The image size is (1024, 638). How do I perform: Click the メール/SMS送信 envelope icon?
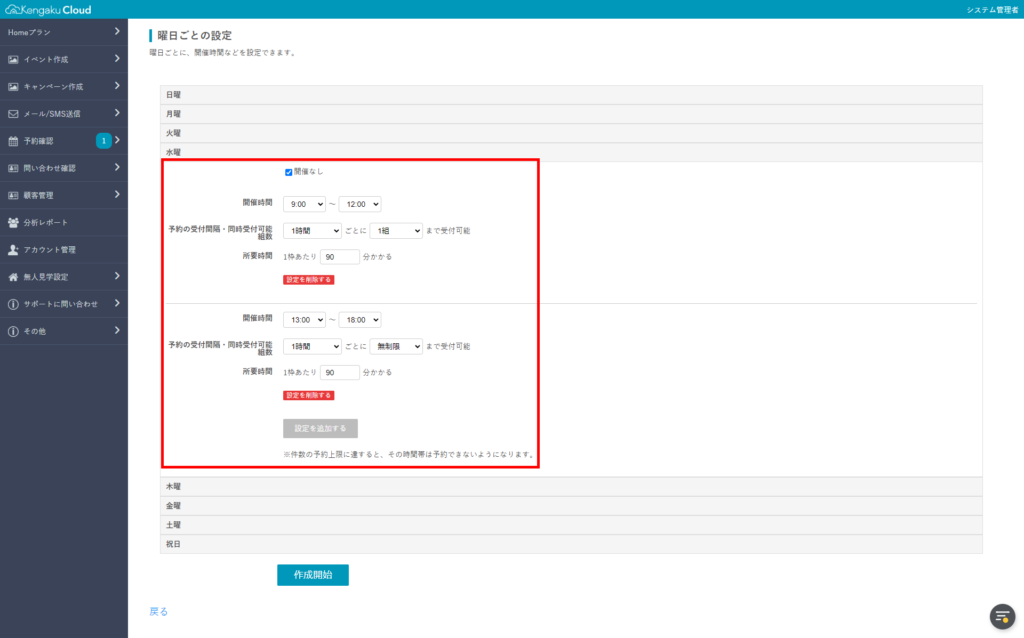(x=13, y=114)
